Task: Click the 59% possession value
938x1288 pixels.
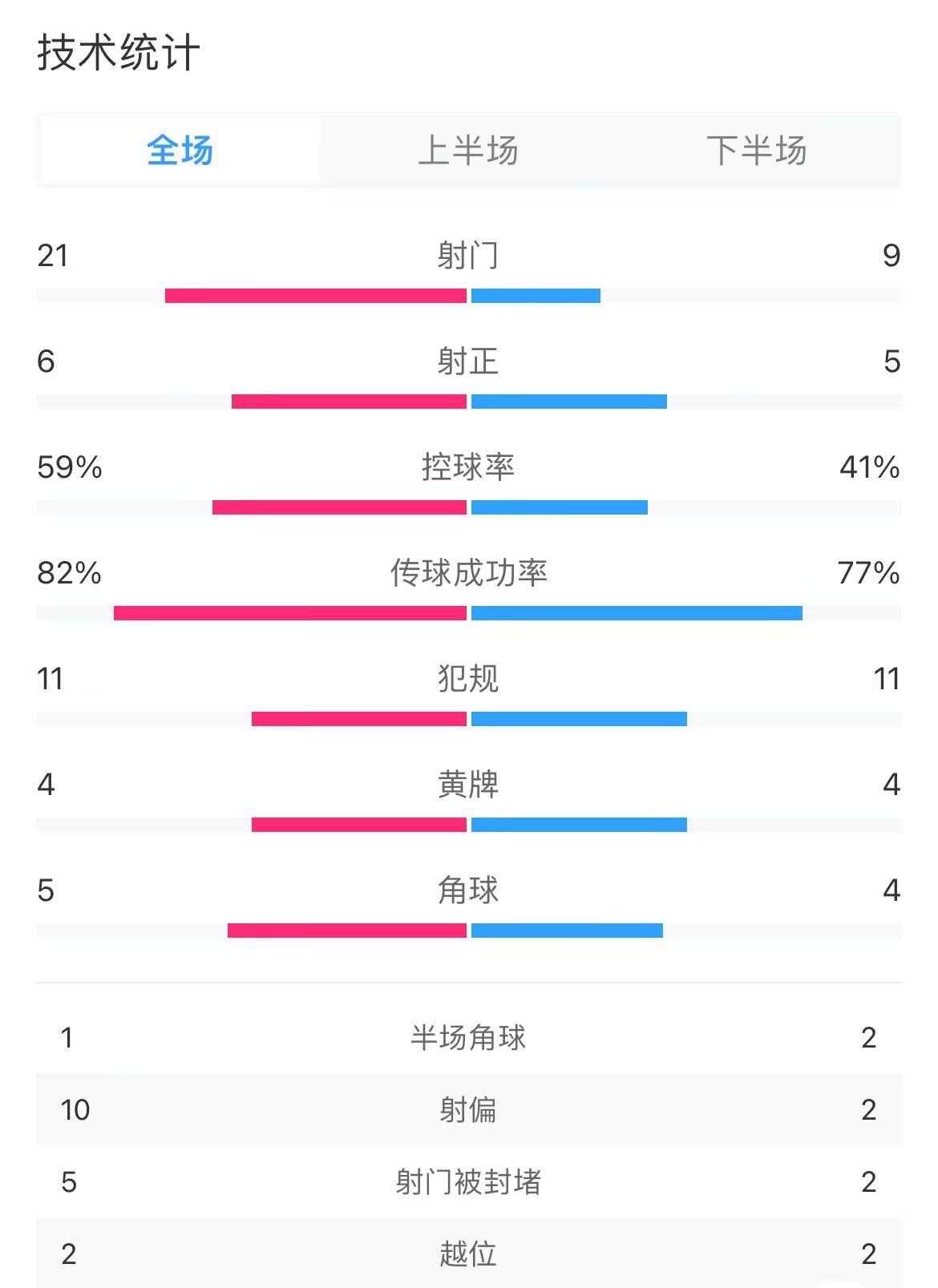Action: 70,467
